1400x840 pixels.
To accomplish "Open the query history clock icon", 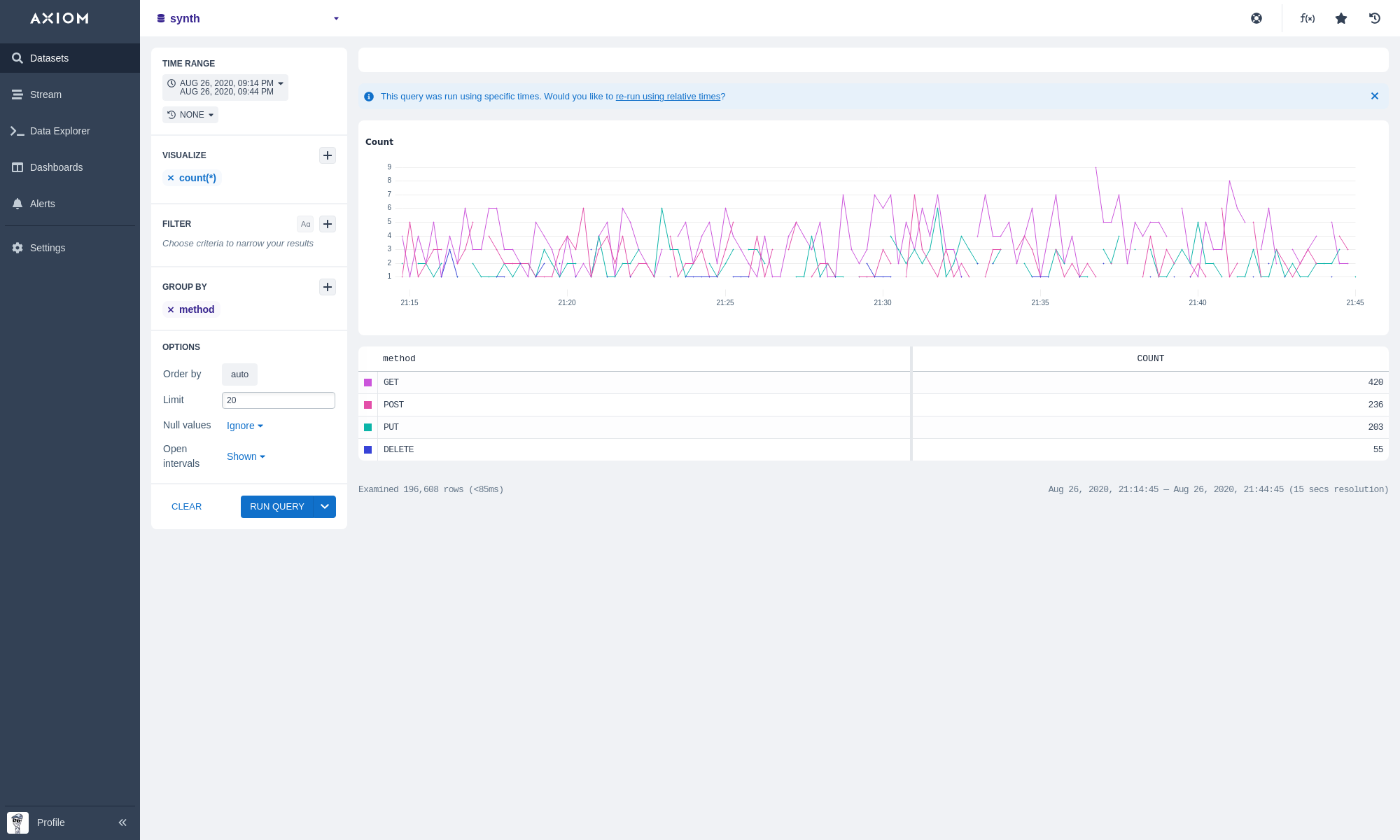I will tap(1375, 18).
